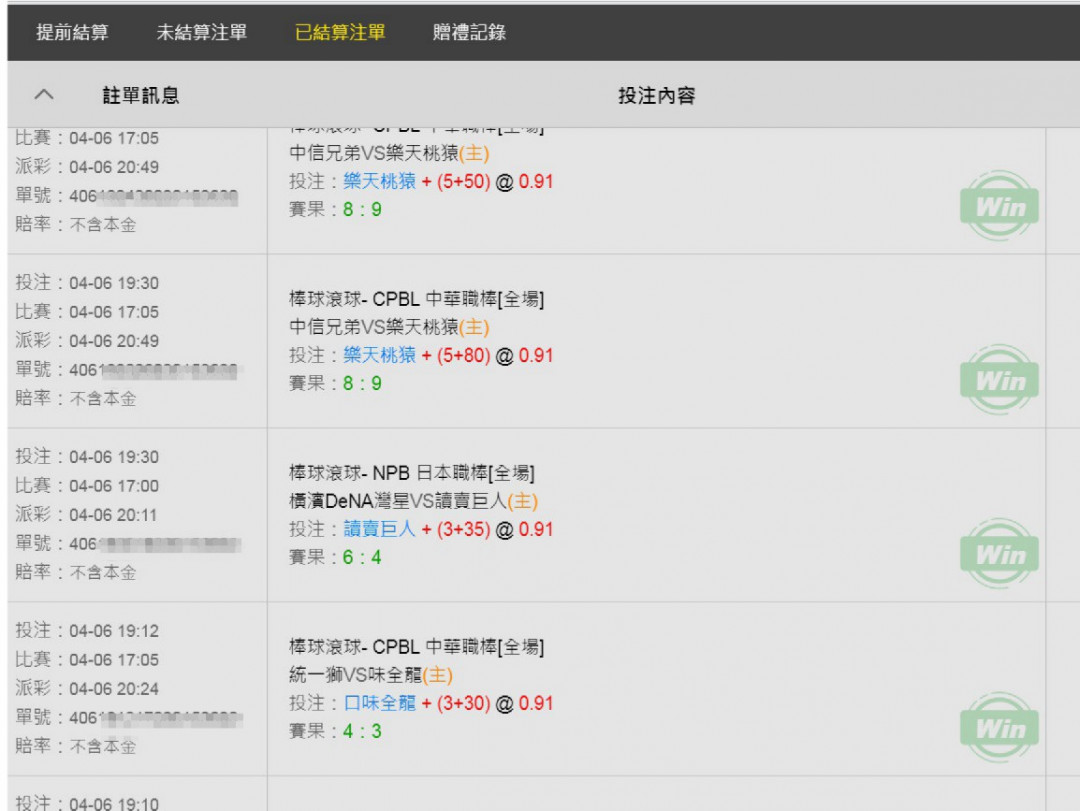1080x811 pixels.
Task: Click the 讀賣巨人 bet selection link
Action: 380,529
